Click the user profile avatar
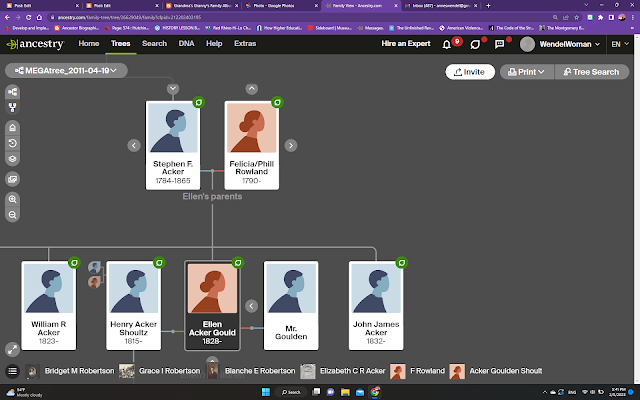 pos(527,44)
